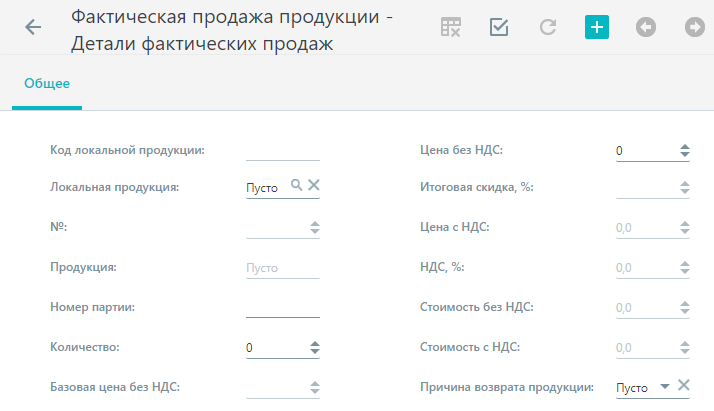714x411 pixels.
Task: Click the delete table row icon
Action: click(x=451, y=27)
